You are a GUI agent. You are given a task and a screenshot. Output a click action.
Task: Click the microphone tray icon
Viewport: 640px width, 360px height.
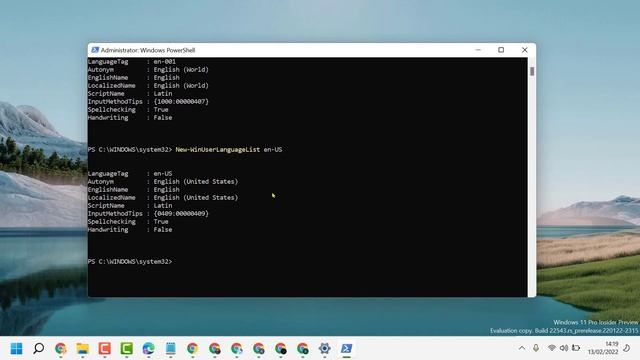(536, 348)
